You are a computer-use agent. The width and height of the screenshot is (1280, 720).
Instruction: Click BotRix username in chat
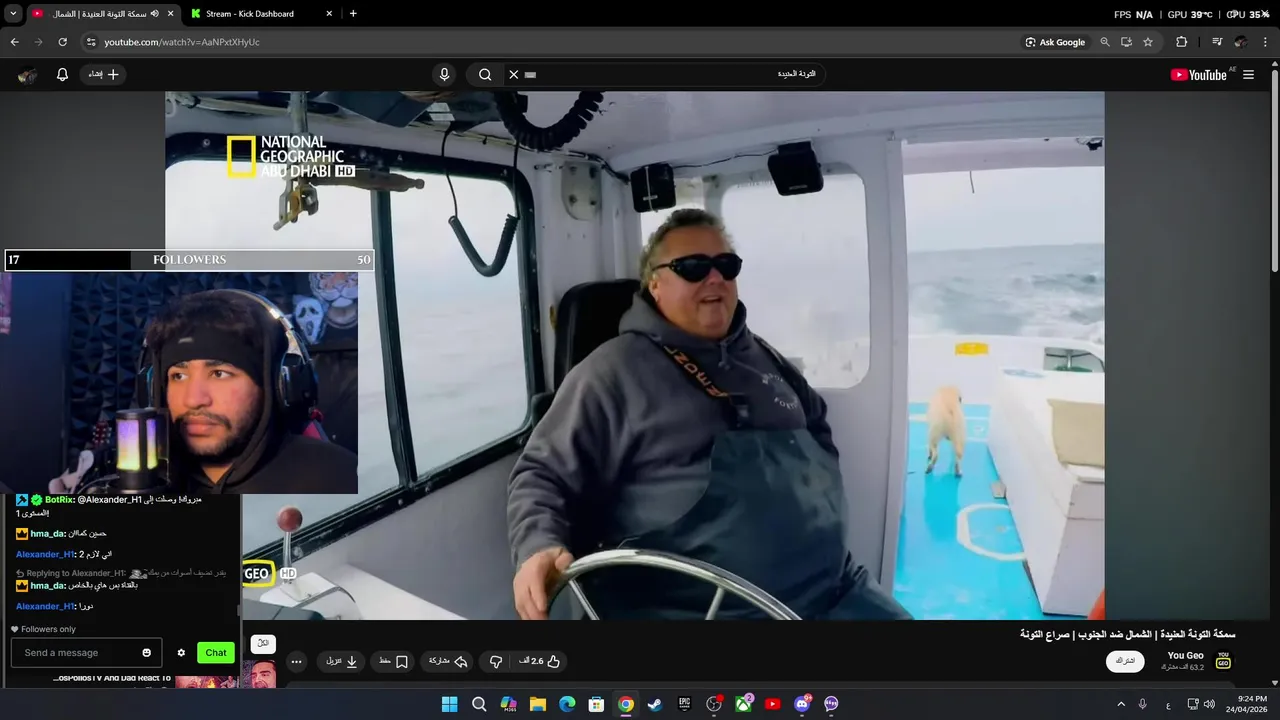point(59,500)
